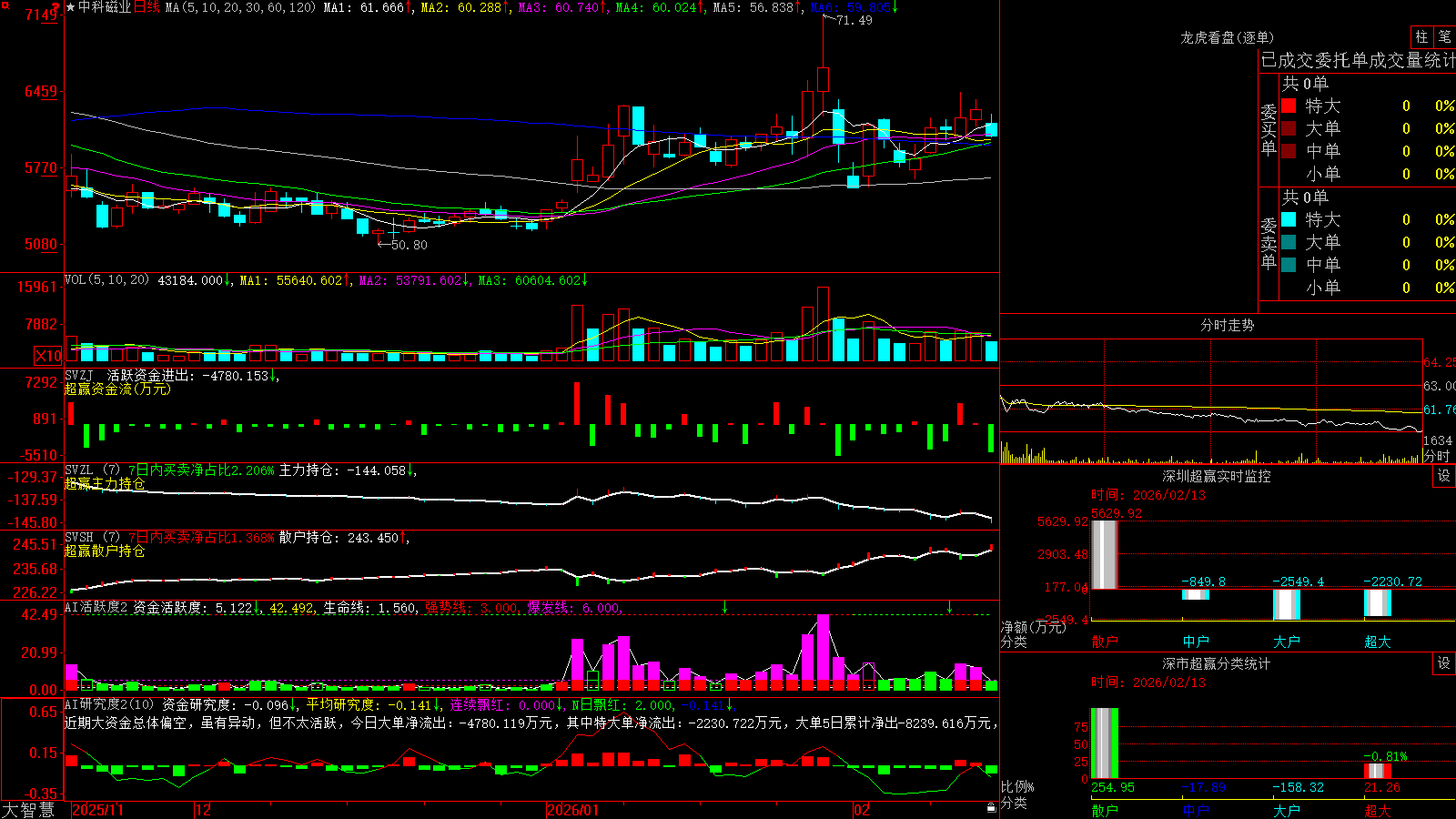Click the 龙虎看盘(逐单) panel title
This screenshot has height=819, width=1456.
(x=1227, y=37)
